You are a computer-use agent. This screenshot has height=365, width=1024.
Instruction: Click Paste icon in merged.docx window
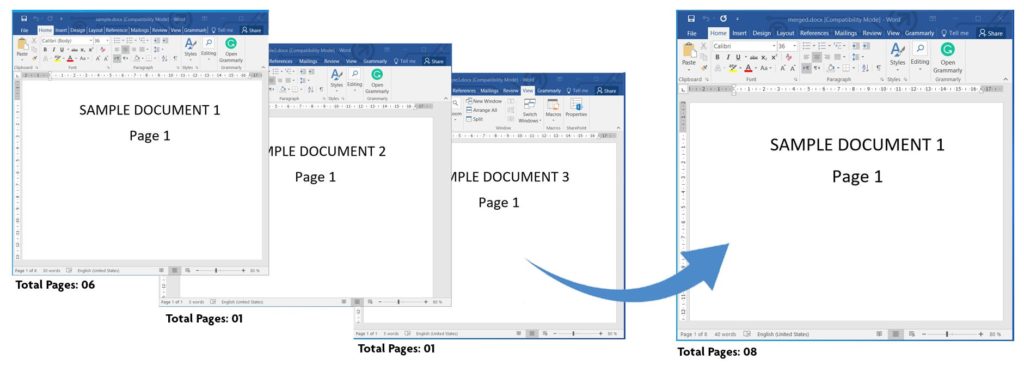[690, 50]
